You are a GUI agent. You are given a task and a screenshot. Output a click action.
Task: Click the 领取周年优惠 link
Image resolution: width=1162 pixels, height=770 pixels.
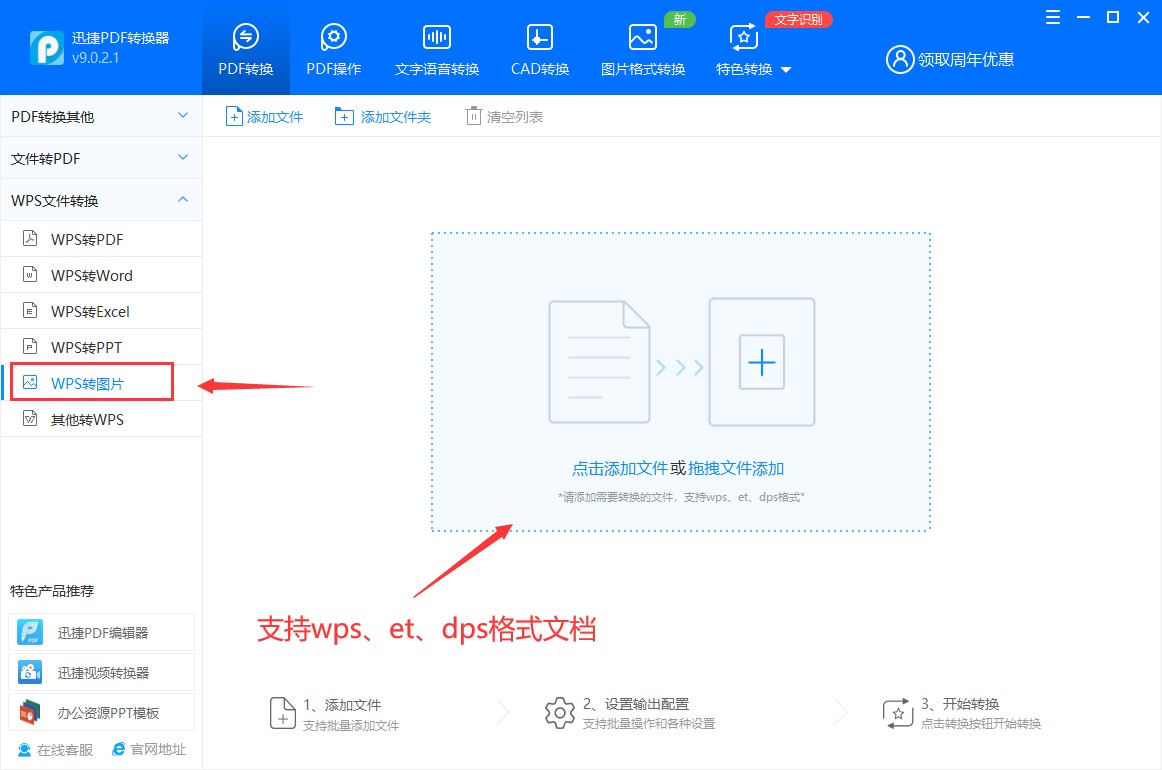tap(963, 59)
